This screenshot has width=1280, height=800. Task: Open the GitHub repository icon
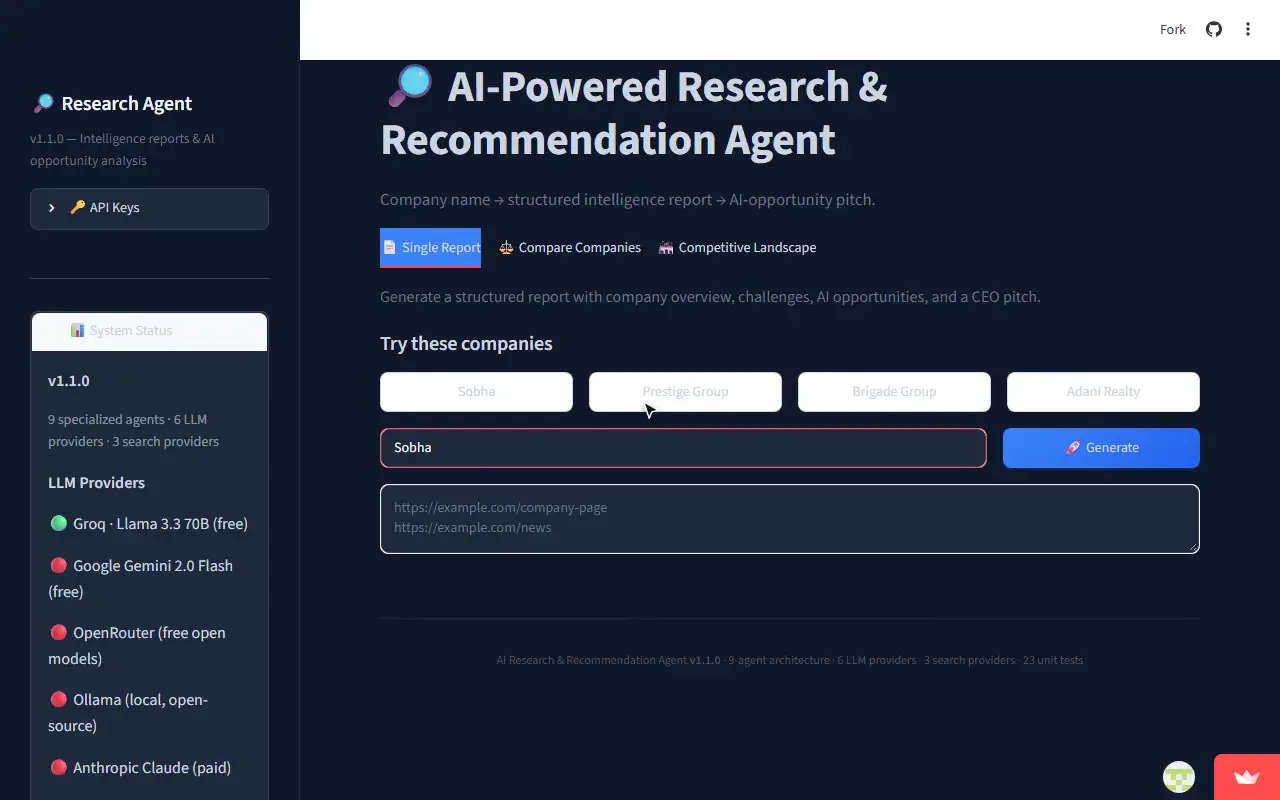pos(1213,29)
